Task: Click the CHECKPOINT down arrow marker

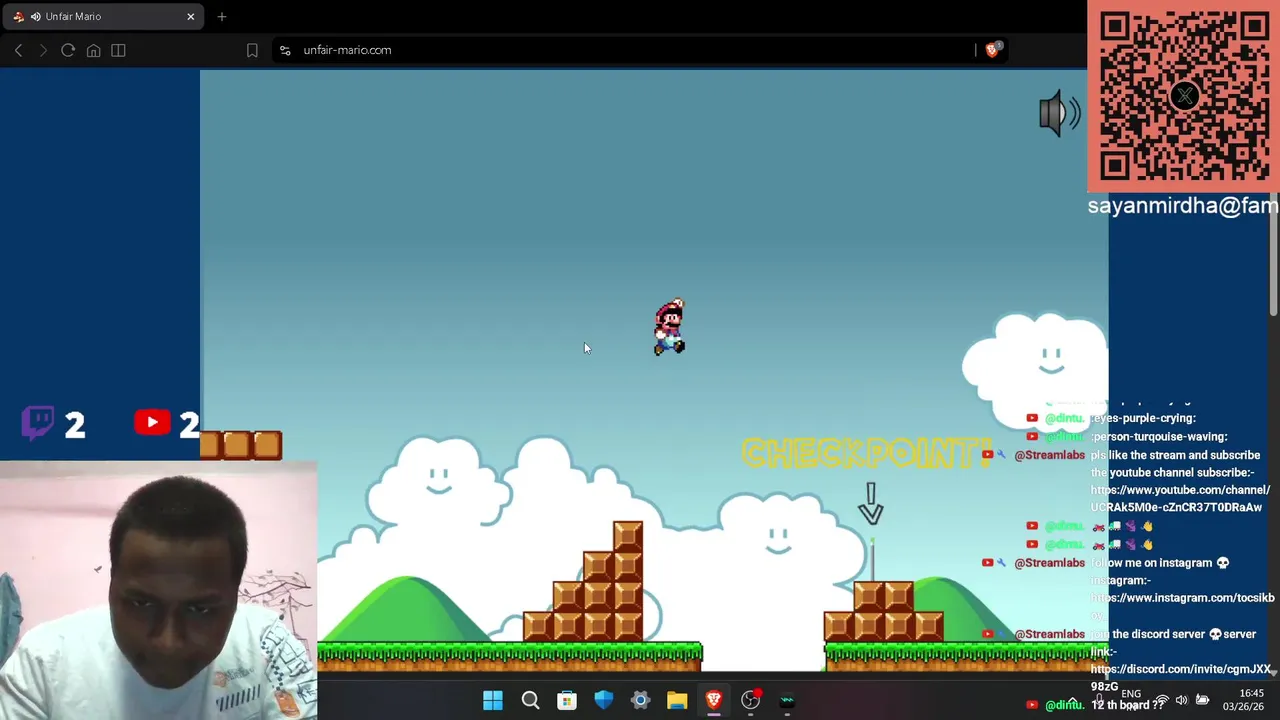Action: 871,504
